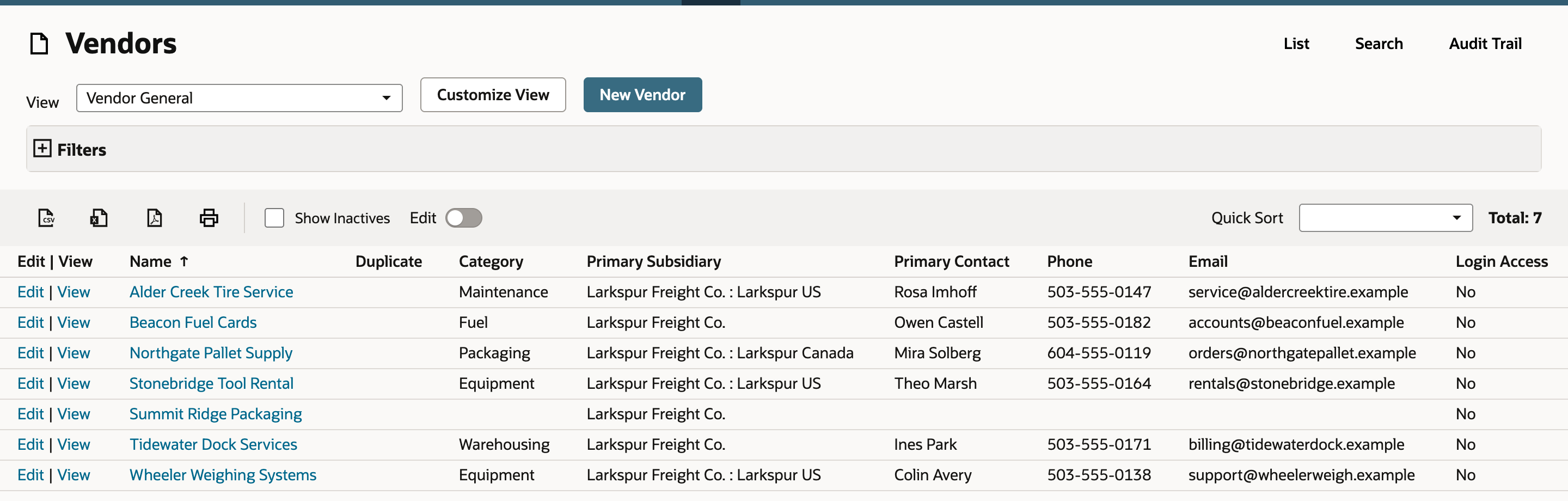Viewport: 1568px width, 501px height.
Task: Sort by the Phone column header
Action: pos(1069,262)
